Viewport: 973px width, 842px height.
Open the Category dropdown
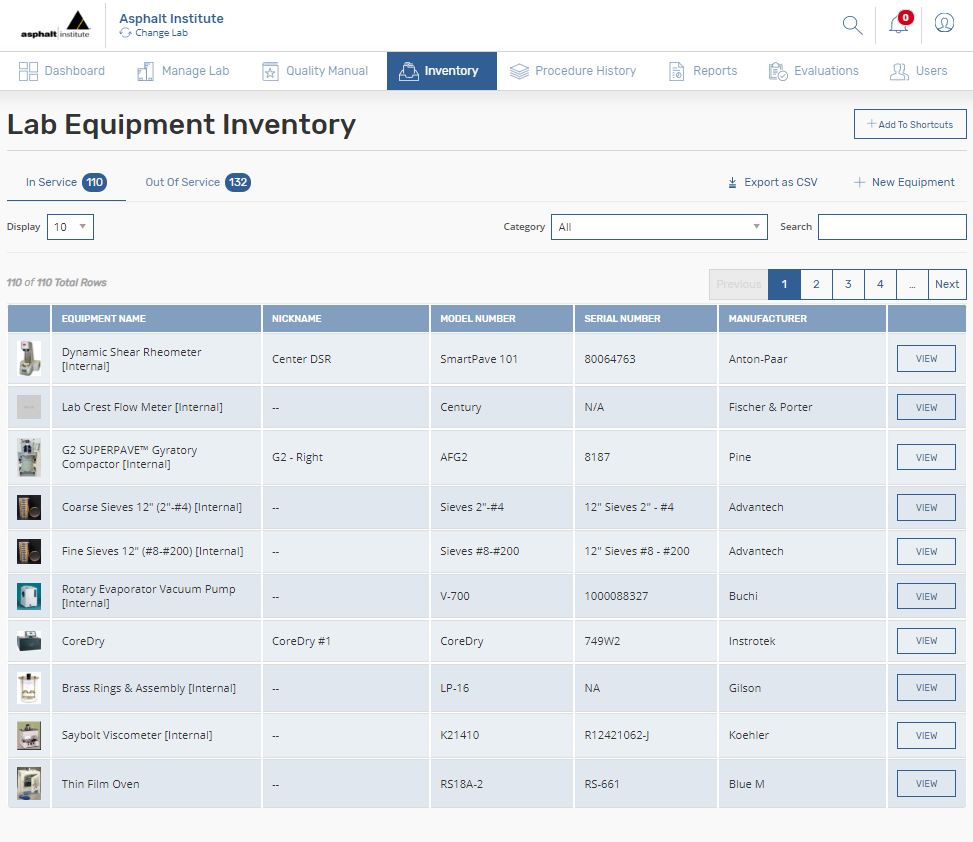coord(658,227)
